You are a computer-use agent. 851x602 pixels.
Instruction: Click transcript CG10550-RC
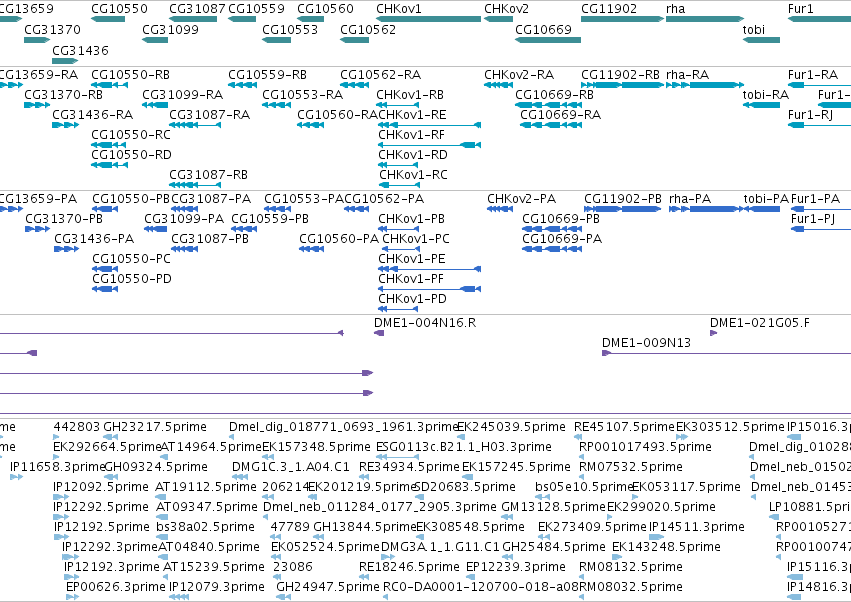pyautogui.click(x=130, y=135)
